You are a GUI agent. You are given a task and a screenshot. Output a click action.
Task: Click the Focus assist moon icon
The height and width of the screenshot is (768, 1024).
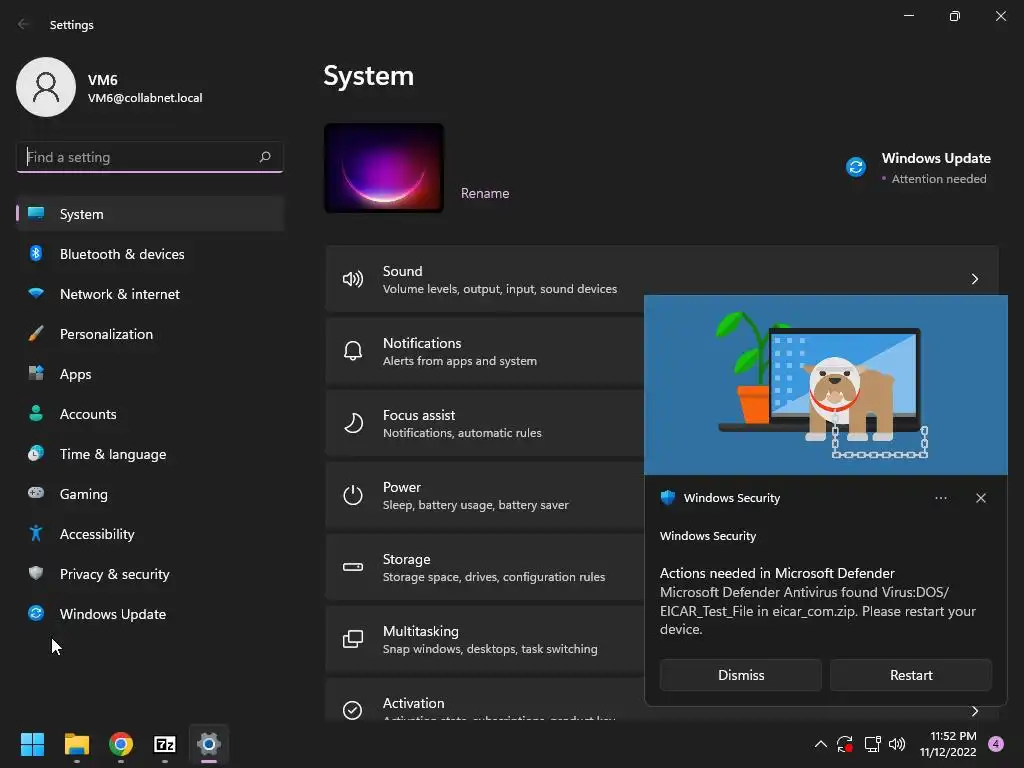point(353,423)
